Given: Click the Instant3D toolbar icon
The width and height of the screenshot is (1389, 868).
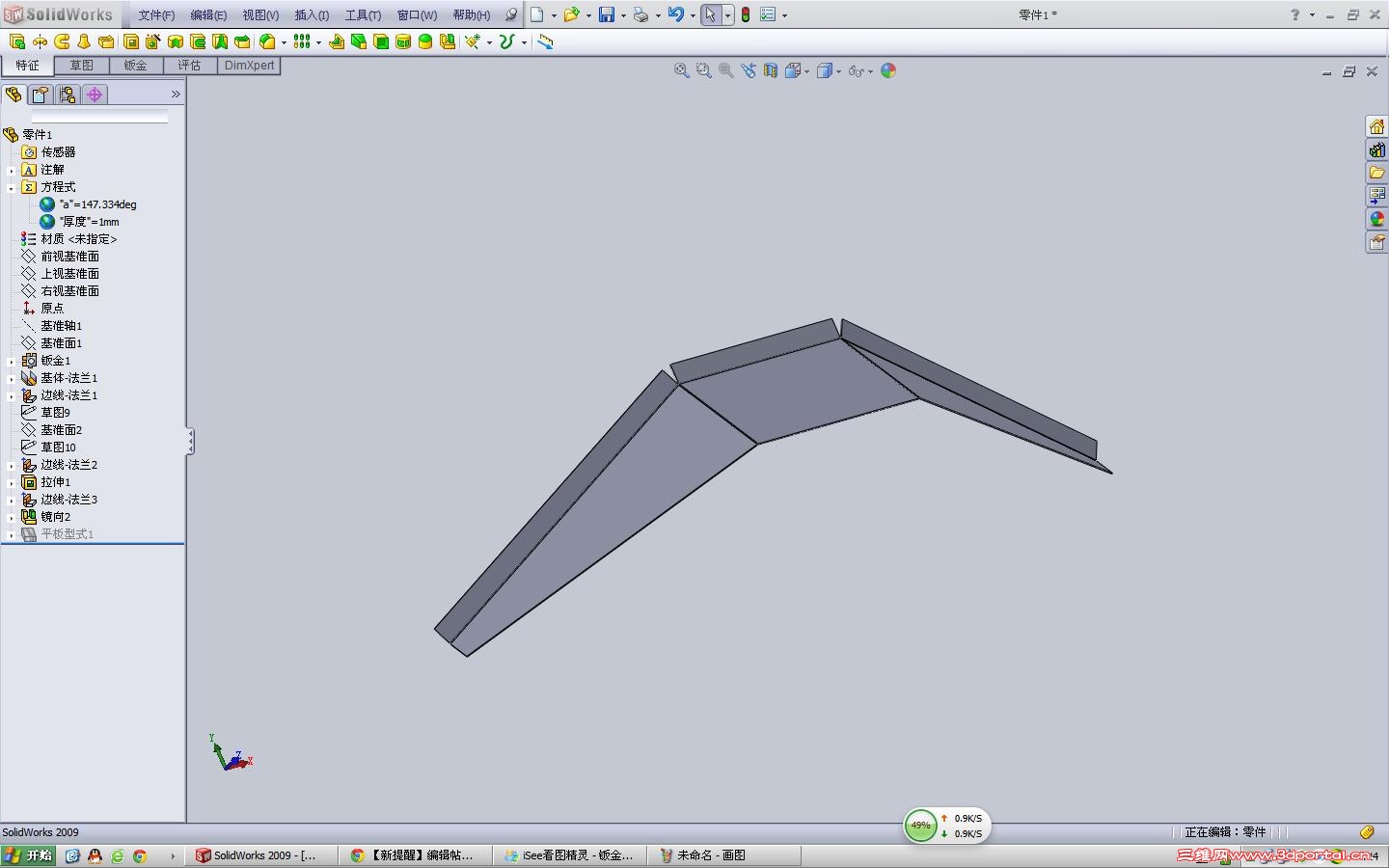Looking at the screenshot, I should 546,41.
